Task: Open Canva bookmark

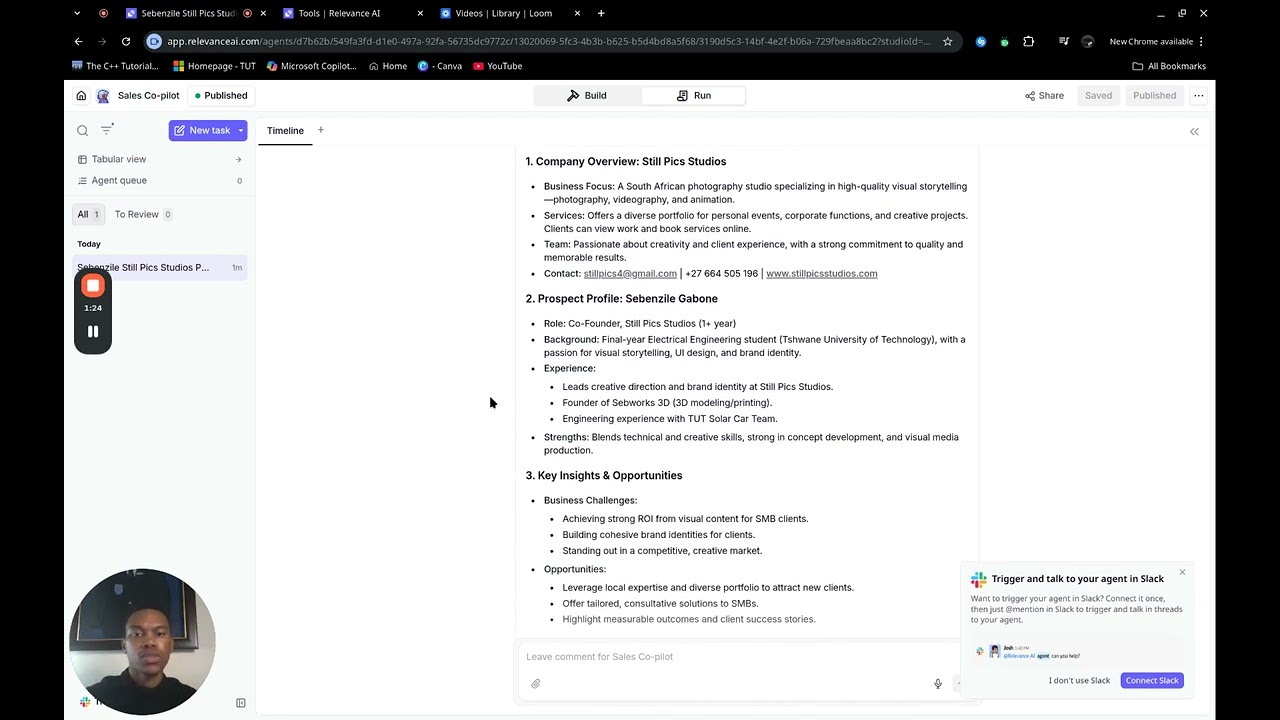Action: click(440, 66)
